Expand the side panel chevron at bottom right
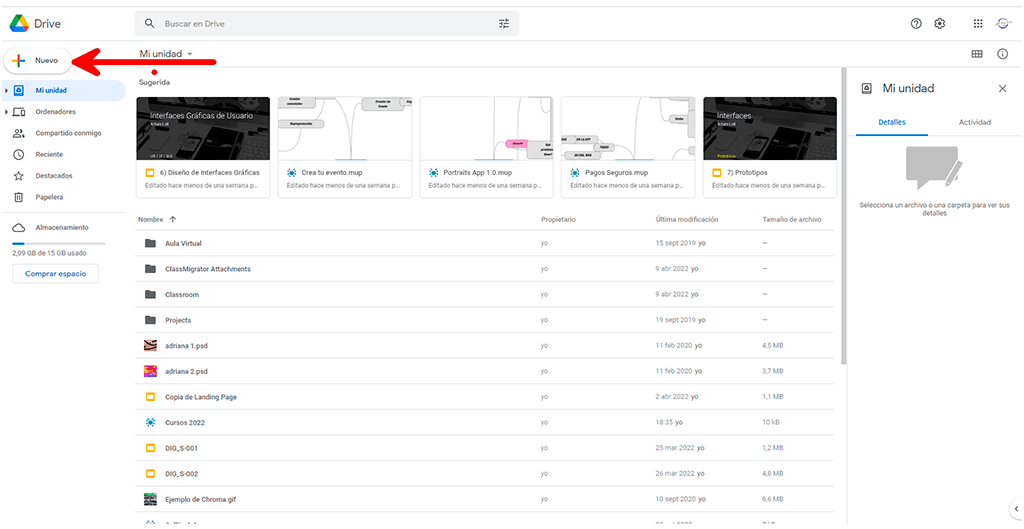Image resolution: width=1024 pixels, height=529 pixels. 1016,507
